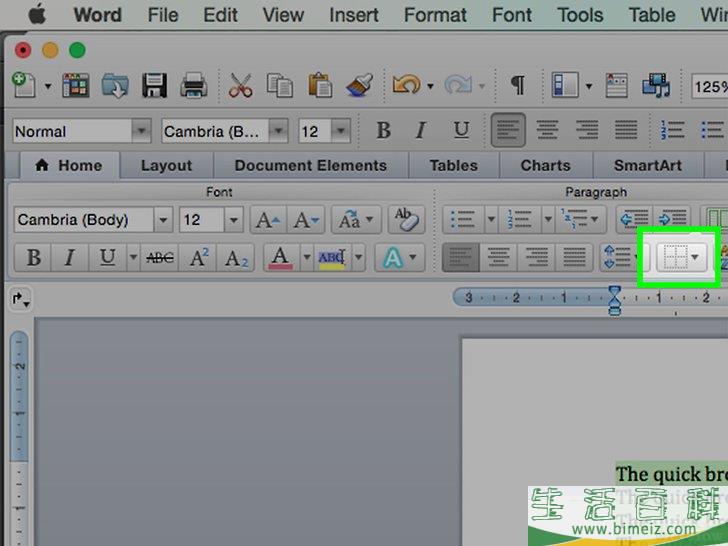
Task: Click the font color red A swatch
Action: [x=281, y=257]
